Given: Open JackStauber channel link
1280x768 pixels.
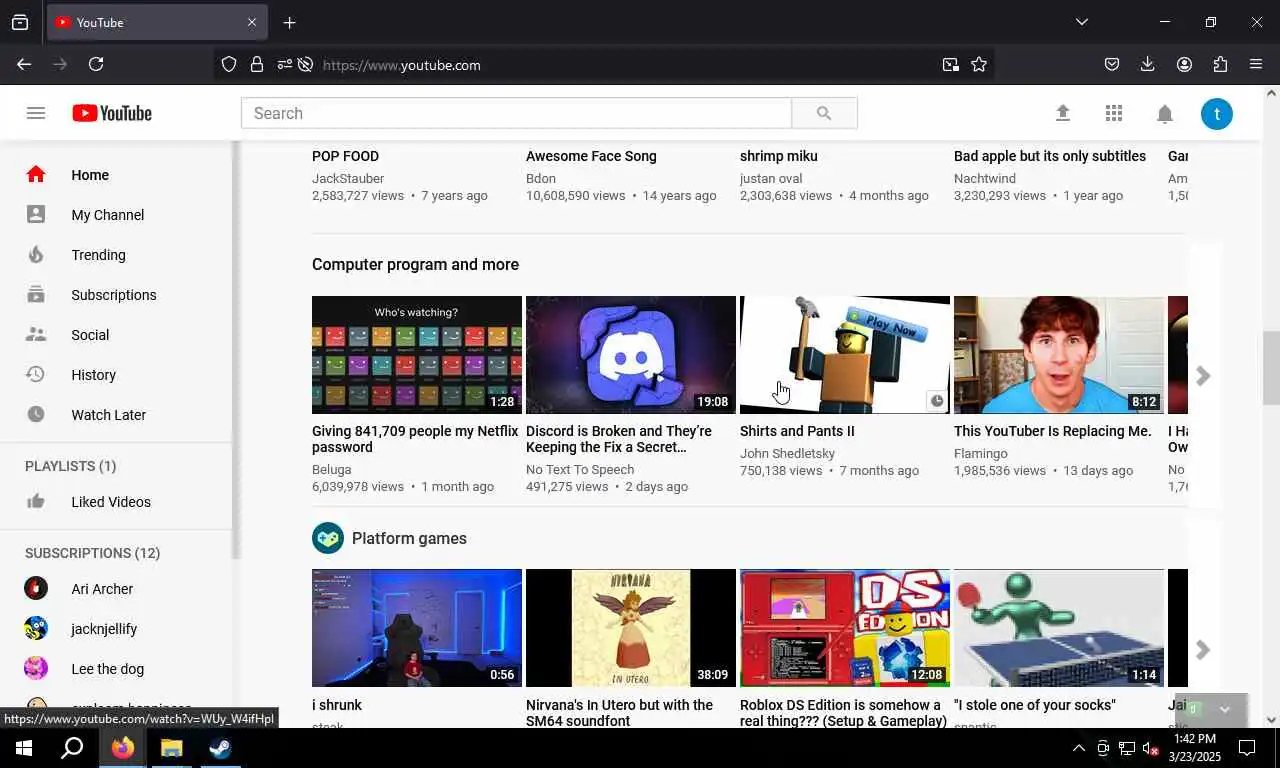Looking at the screenshot, I should click(348, 178).
